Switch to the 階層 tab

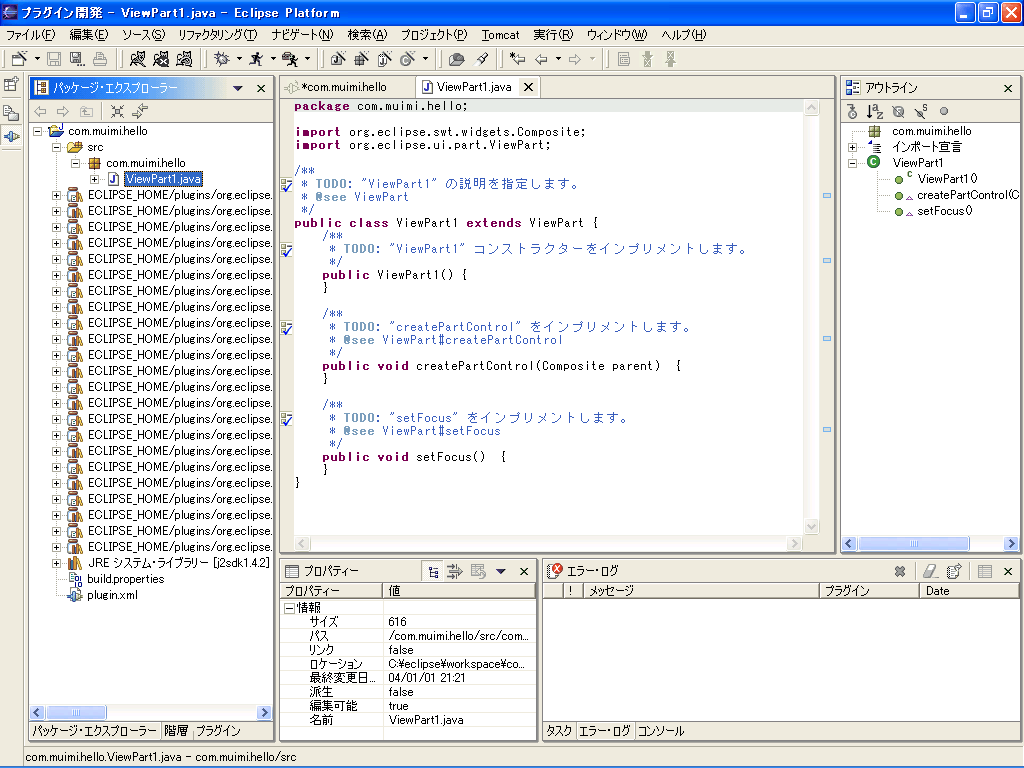[176, 731]
